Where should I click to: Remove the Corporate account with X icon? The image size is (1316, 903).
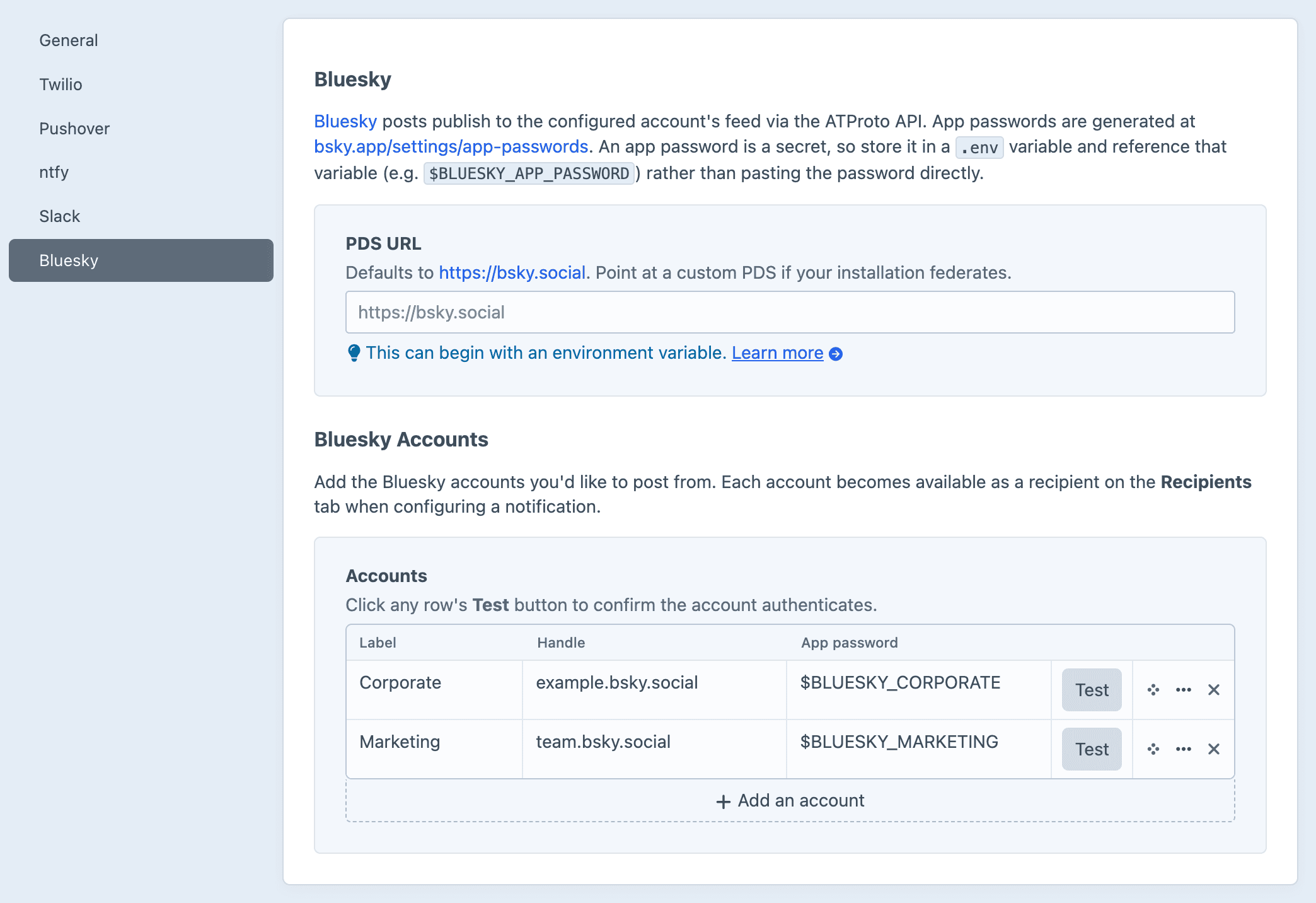(1214, 690)
